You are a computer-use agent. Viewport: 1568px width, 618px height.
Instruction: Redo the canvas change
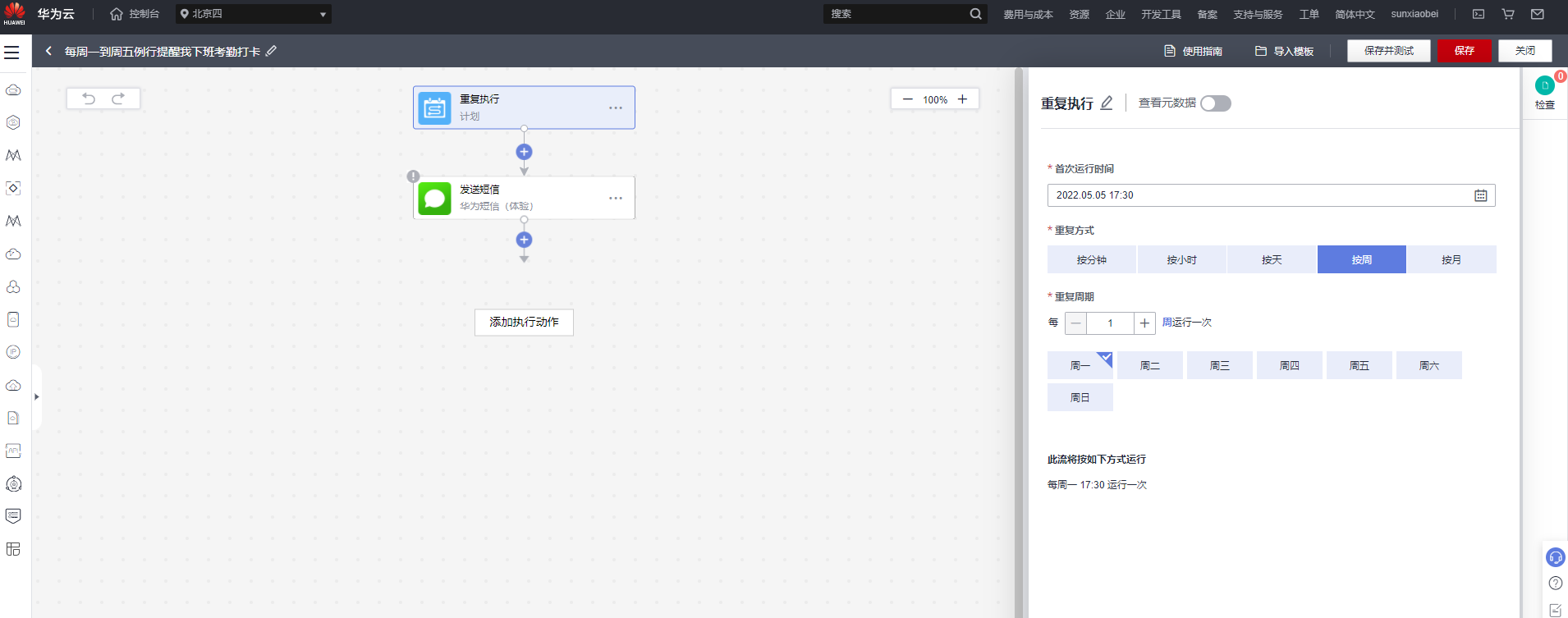click(118, 98)
